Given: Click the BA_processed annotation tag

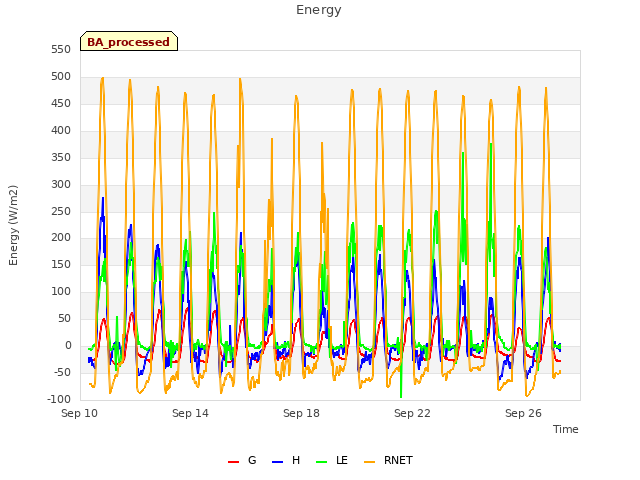Looking at the screenshot, I should click(x=129, y=41).
